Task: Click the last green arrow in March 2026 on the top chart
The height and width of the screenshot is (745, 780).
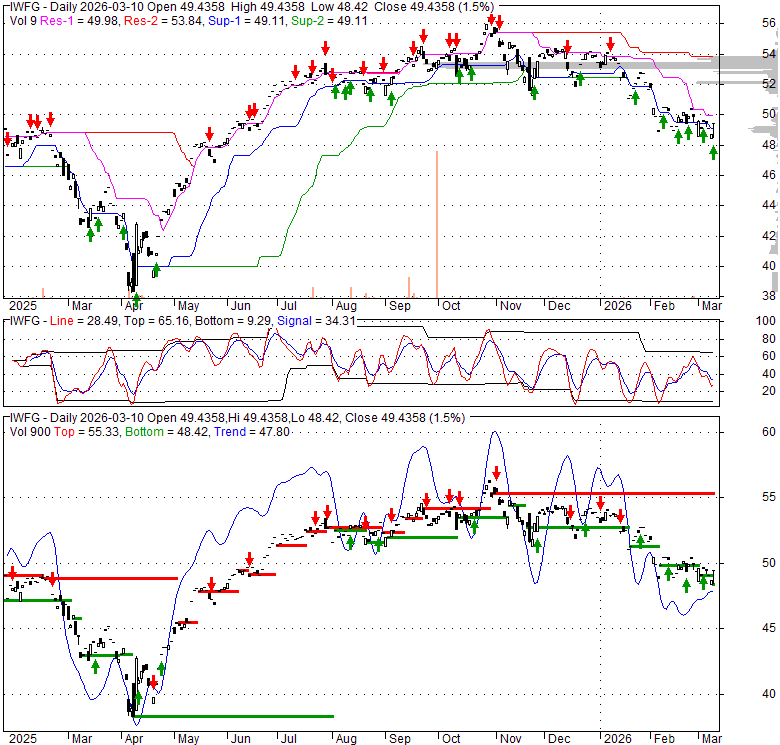Action: 713,152
